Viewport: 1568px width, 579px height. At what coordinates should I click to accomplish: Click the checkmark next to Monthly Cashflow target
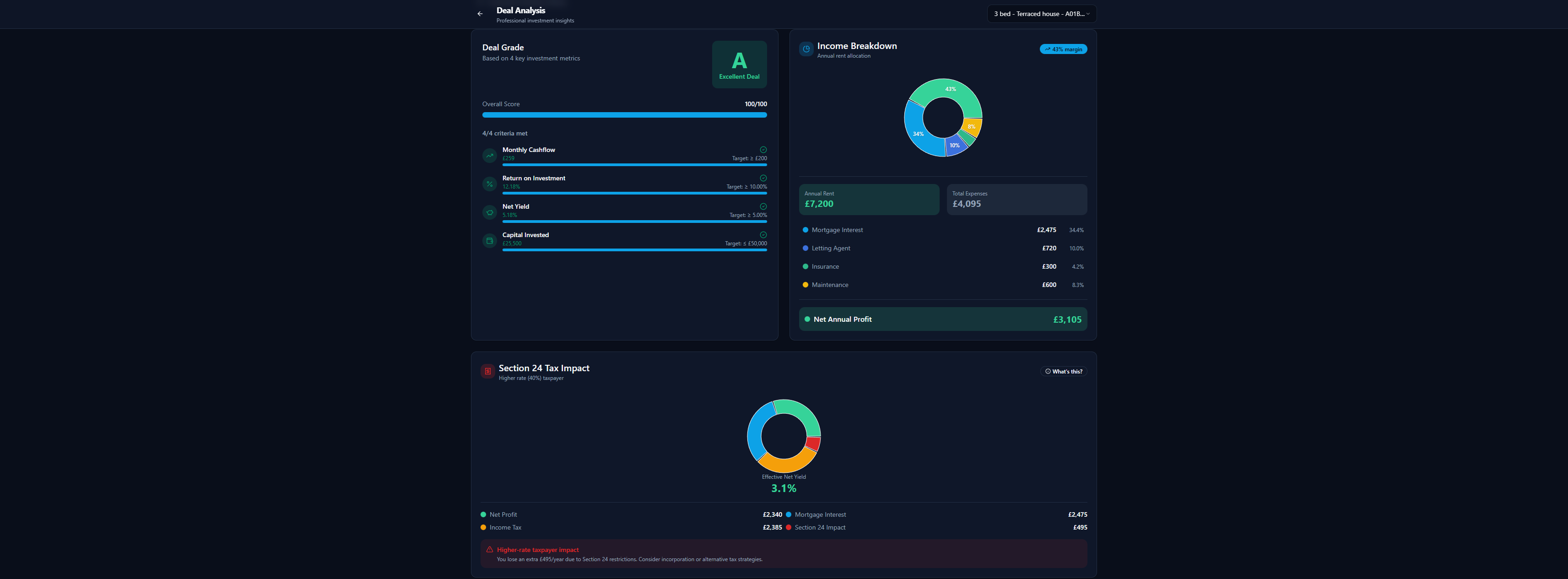763,149
